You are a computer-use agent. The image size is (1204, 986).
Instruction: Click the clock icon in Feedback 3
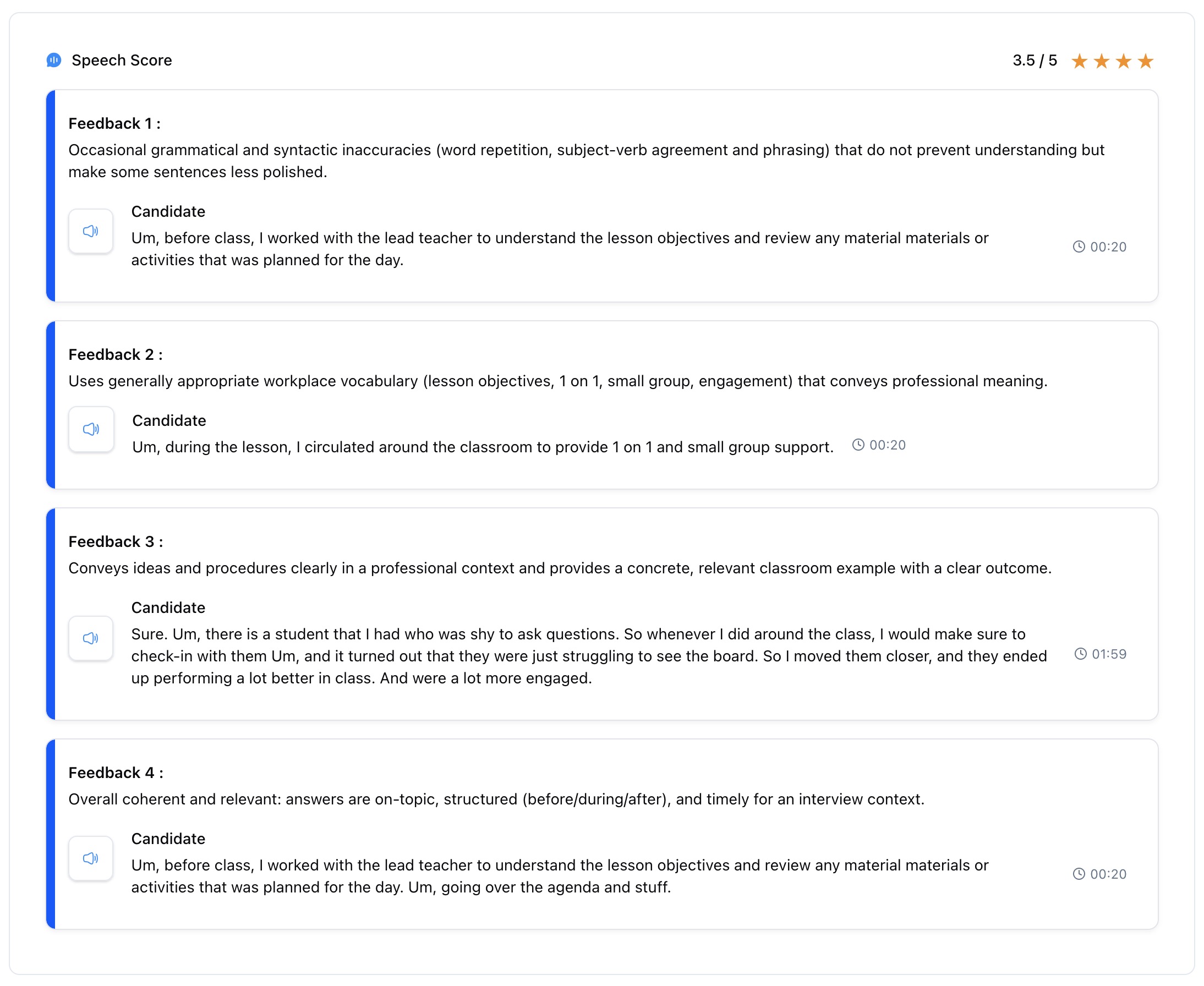[x=1080, y=654]
